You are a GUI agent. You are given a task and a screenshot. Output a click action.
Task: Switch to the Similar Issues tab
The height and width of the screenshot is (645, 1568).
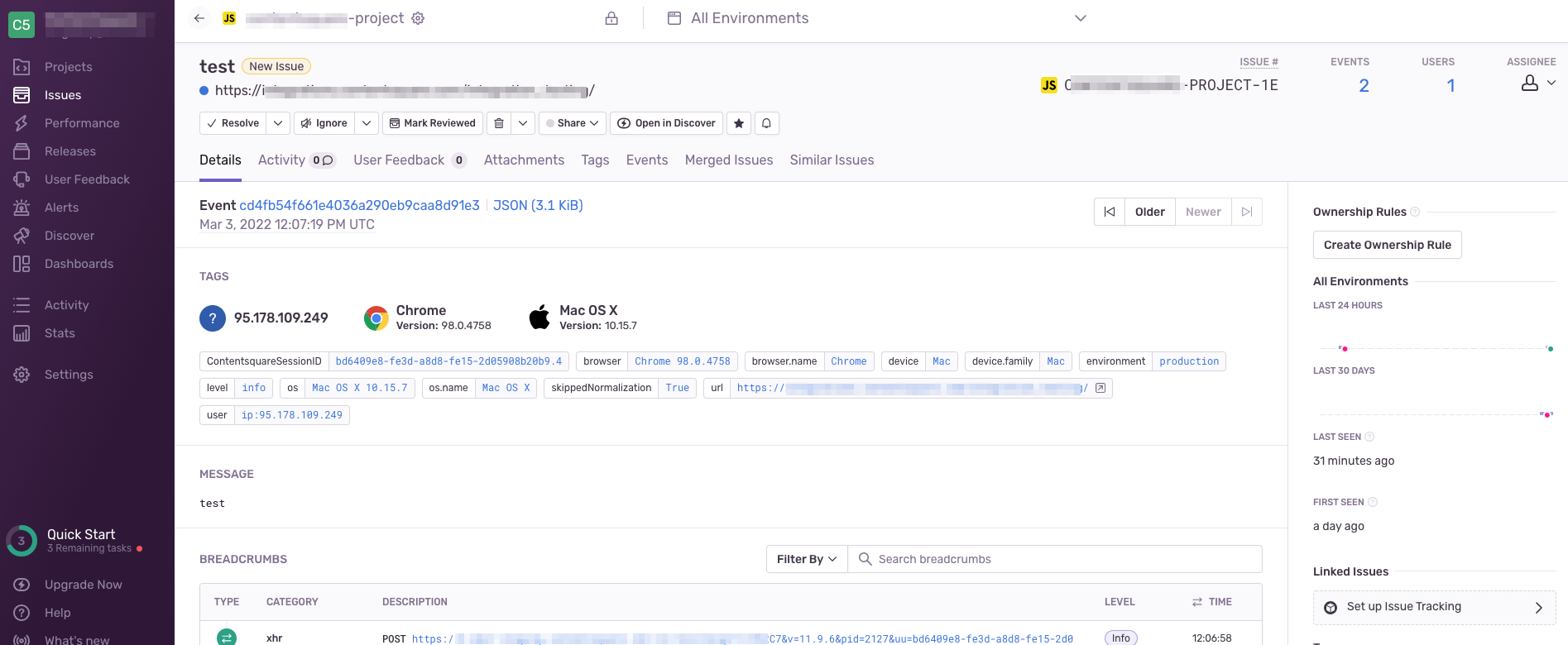pos(832,160)
